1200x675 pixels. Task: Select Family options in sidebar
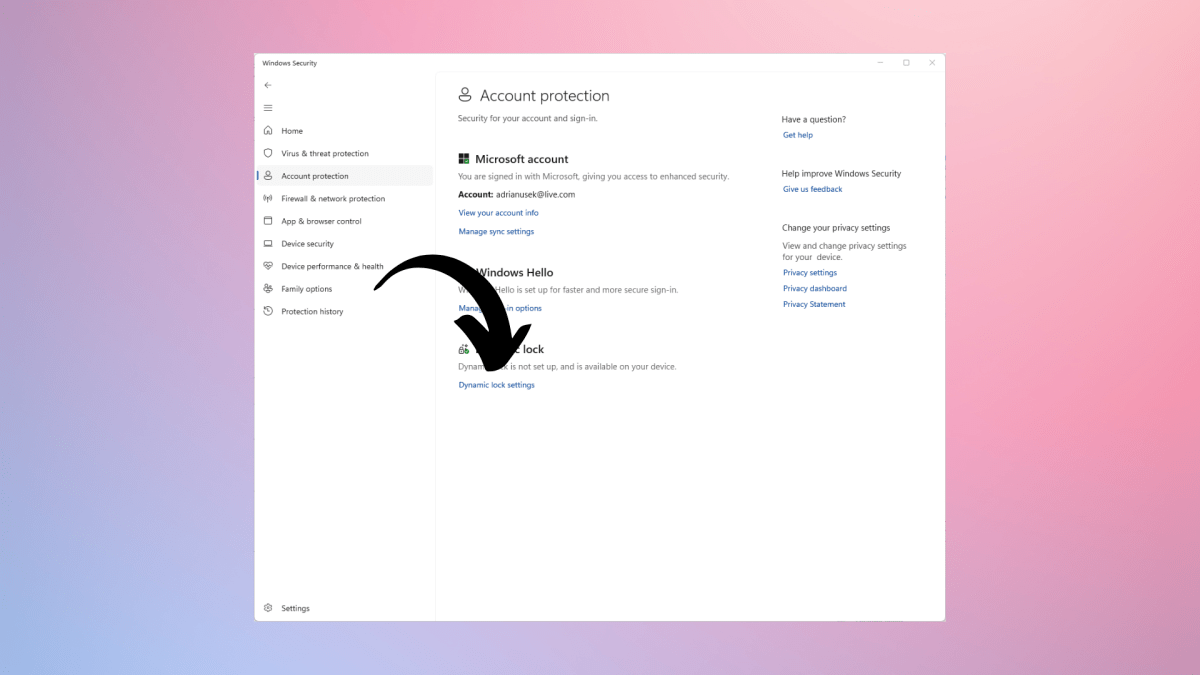point(307,289)
